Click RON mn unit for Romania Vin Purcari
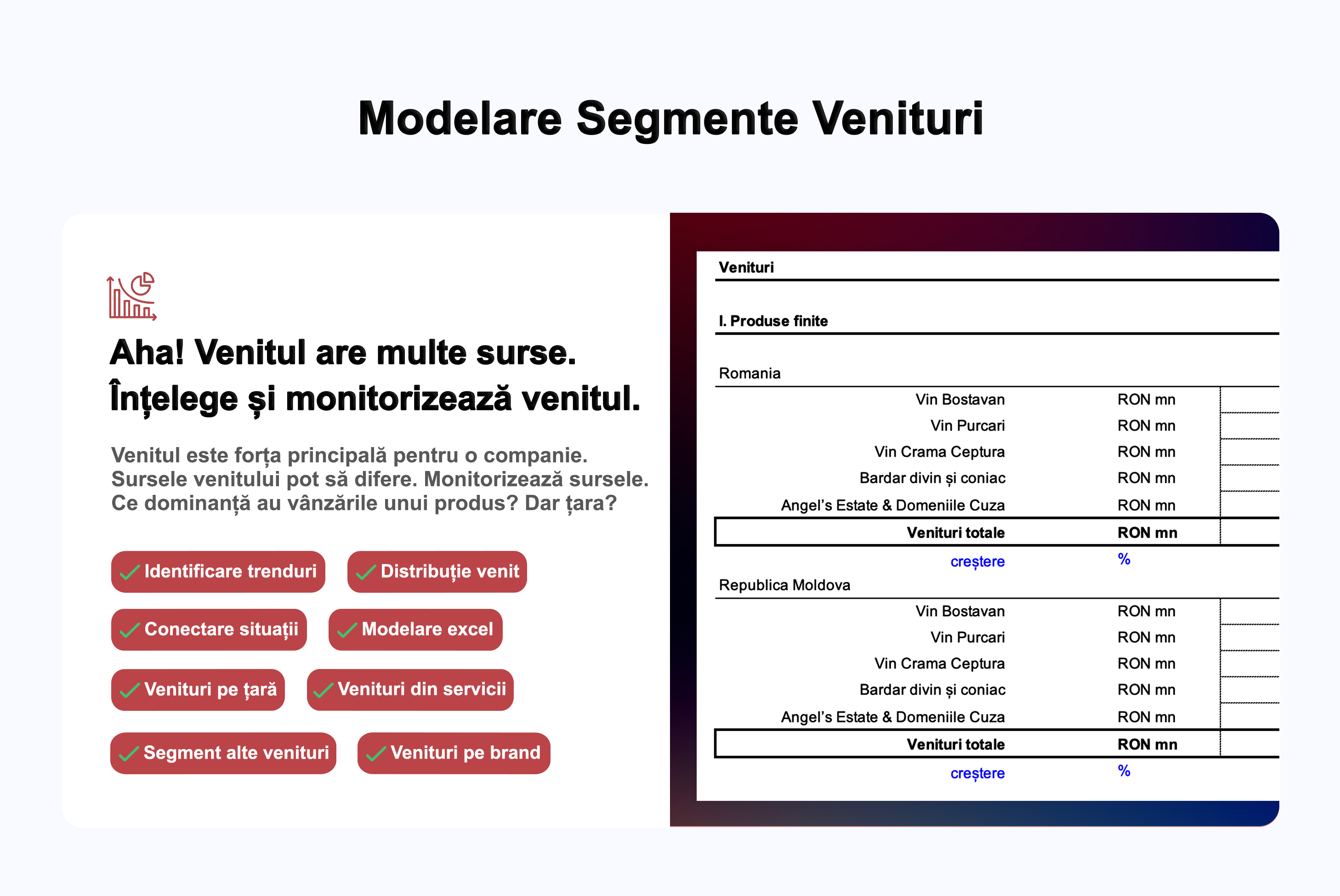The image size is (1340, 896). 1146,425
